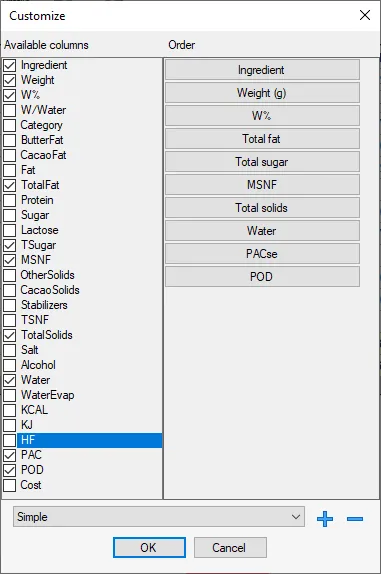This screenshot has width=381, height=574.
Task: Enable the KJ column checkbox
Action: 10,425
